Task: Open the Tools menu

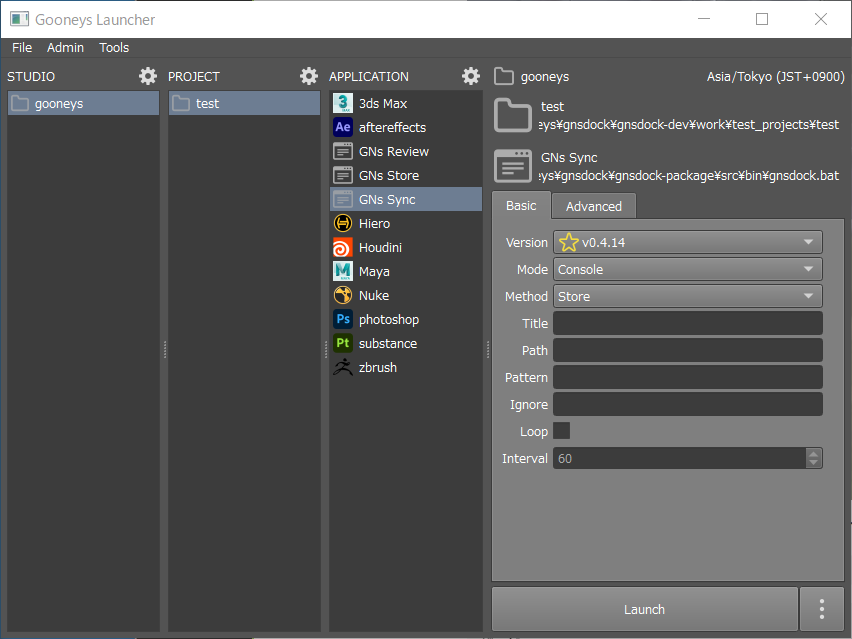Action: pos(114,47)
